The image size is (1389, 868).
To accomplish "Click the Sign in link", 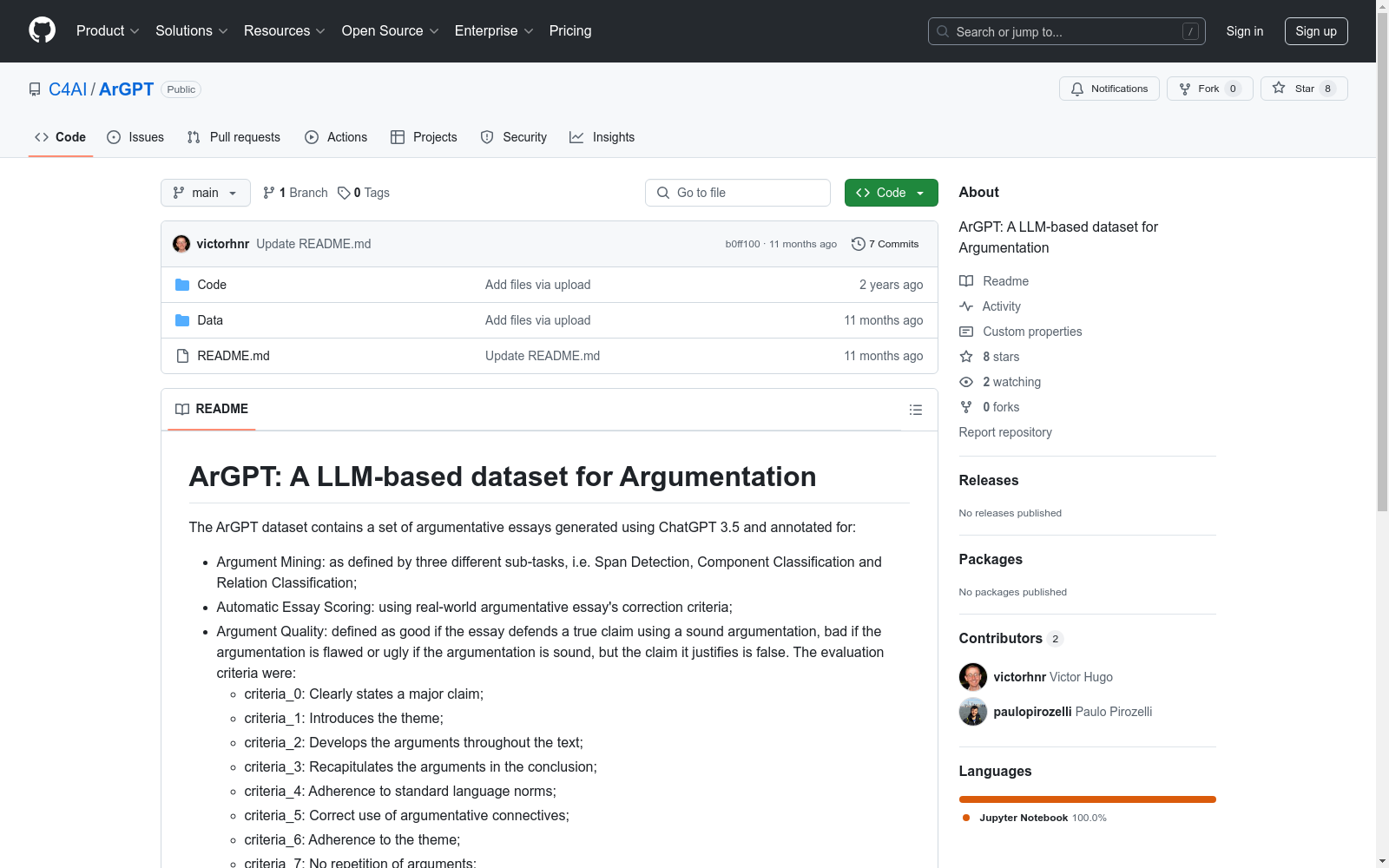I will pyautogui.click(x=1245, y=31).
